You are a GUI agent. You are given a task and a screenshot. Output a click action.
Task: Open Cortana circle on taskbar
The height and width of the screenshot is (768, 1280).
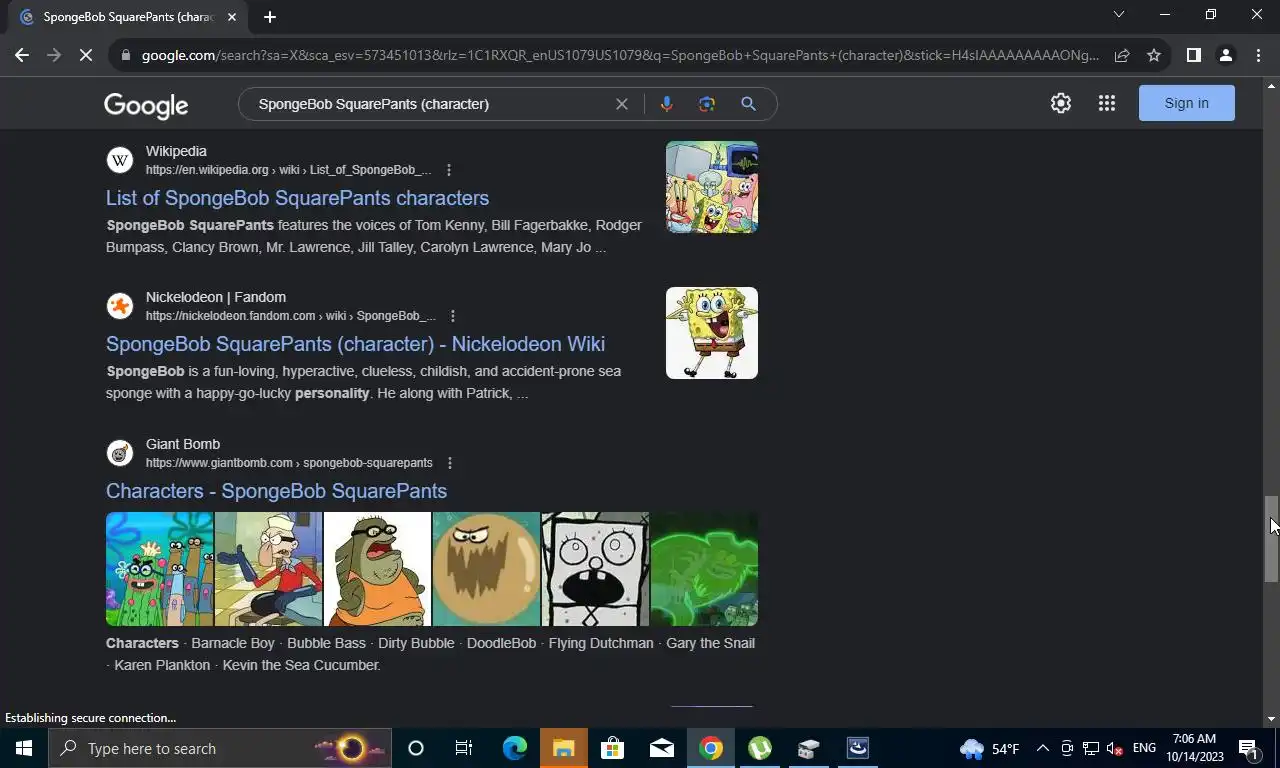[x=416, y=748]
